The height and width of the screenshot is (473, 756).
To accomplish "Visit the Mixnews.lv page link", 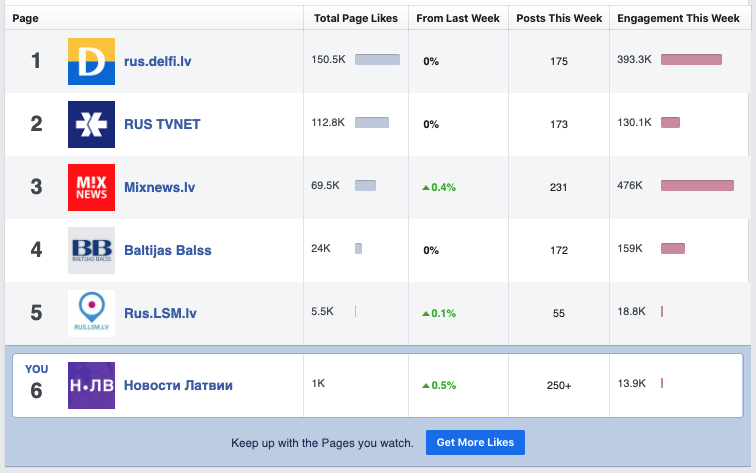I will click(160, 187).
